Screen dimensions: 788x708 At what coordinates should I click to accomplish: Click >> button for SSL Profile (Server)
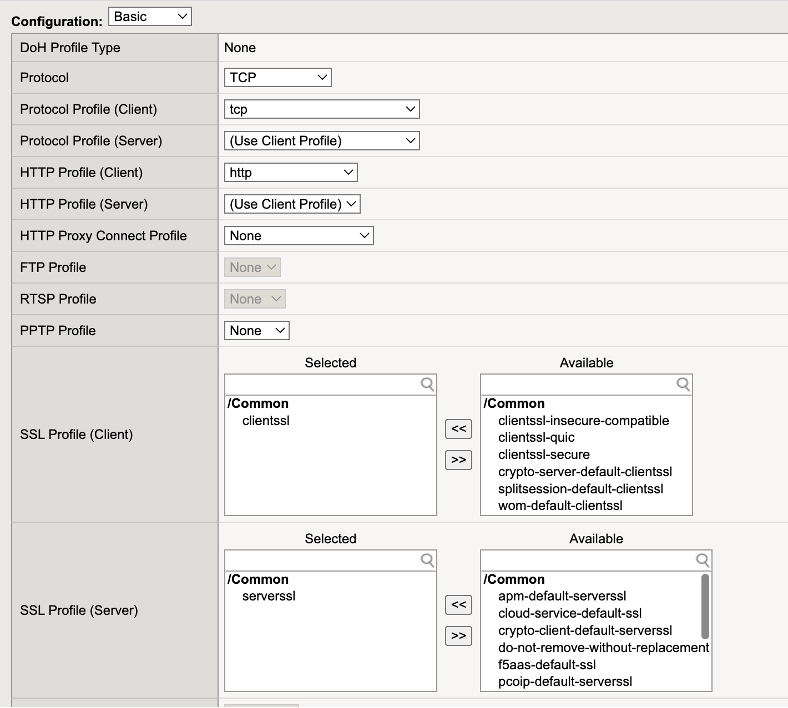click(458, 636)
